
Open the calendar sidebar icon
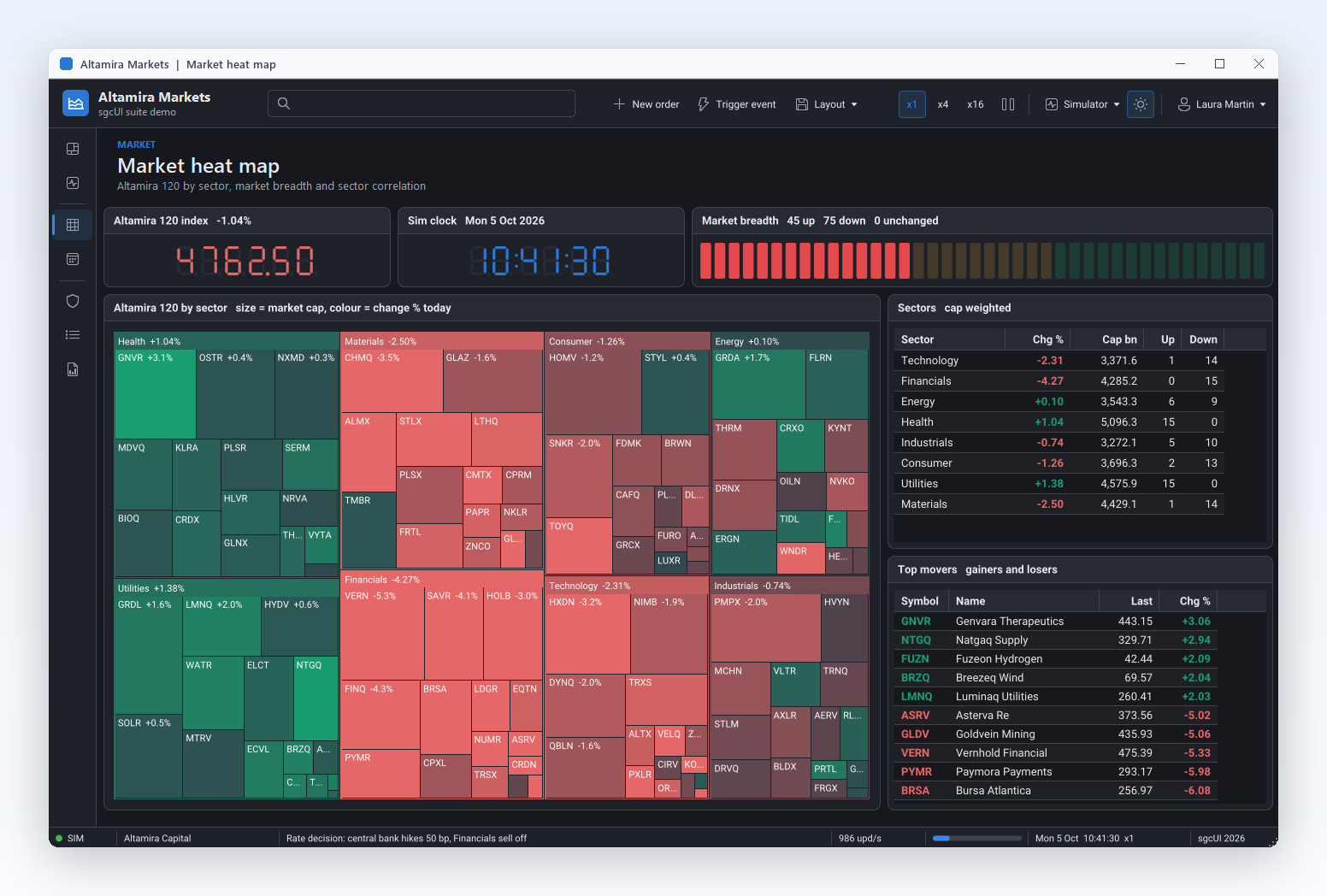point(73,259)
